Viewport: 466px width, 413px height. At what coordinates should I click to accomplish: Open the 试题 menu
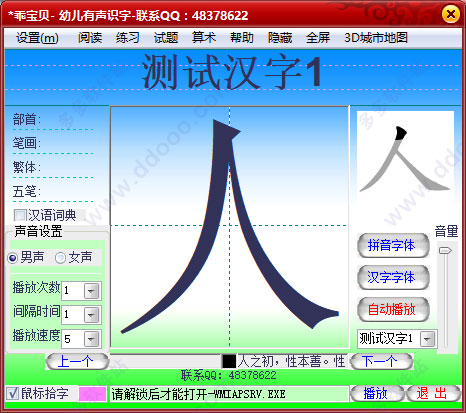[166, 38]
